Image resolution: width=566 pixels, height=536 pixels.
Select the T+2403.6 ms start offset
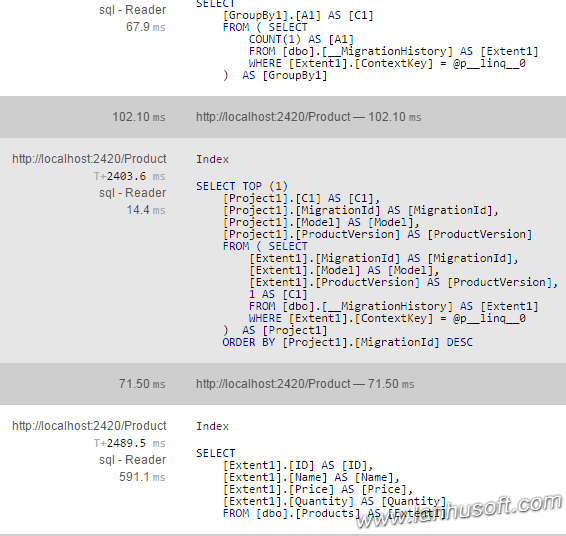click(x=130, y=176)
